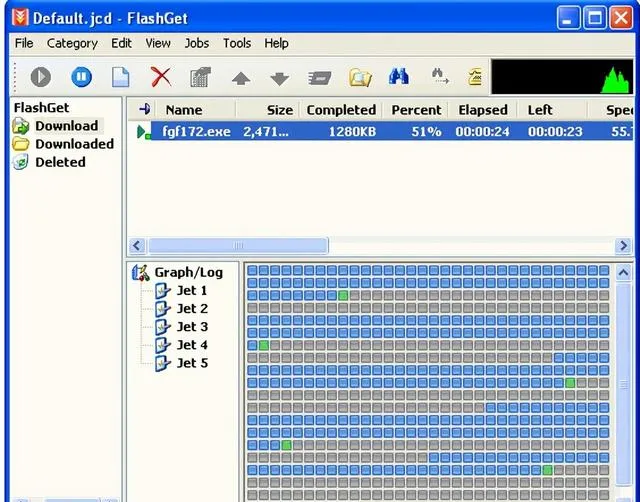Click the green speed graph display

(562, 77)
